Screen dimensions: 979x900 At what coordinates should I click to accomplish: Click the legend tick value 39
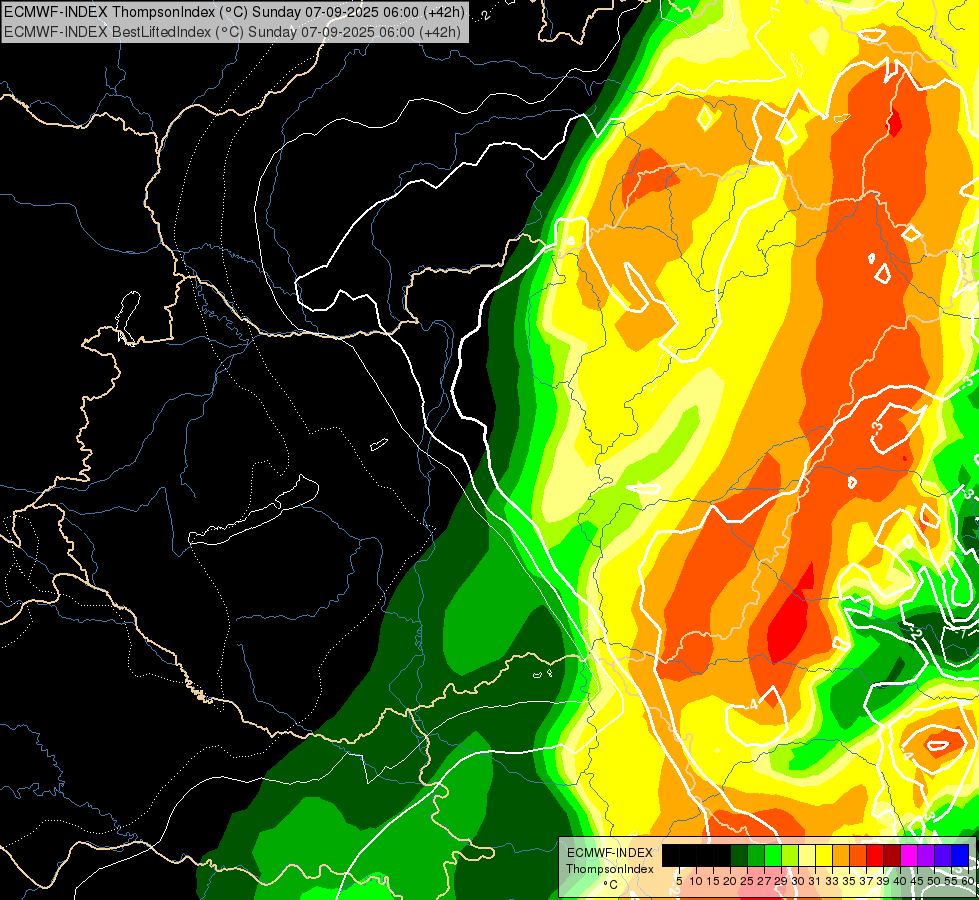tap(883, 881)
